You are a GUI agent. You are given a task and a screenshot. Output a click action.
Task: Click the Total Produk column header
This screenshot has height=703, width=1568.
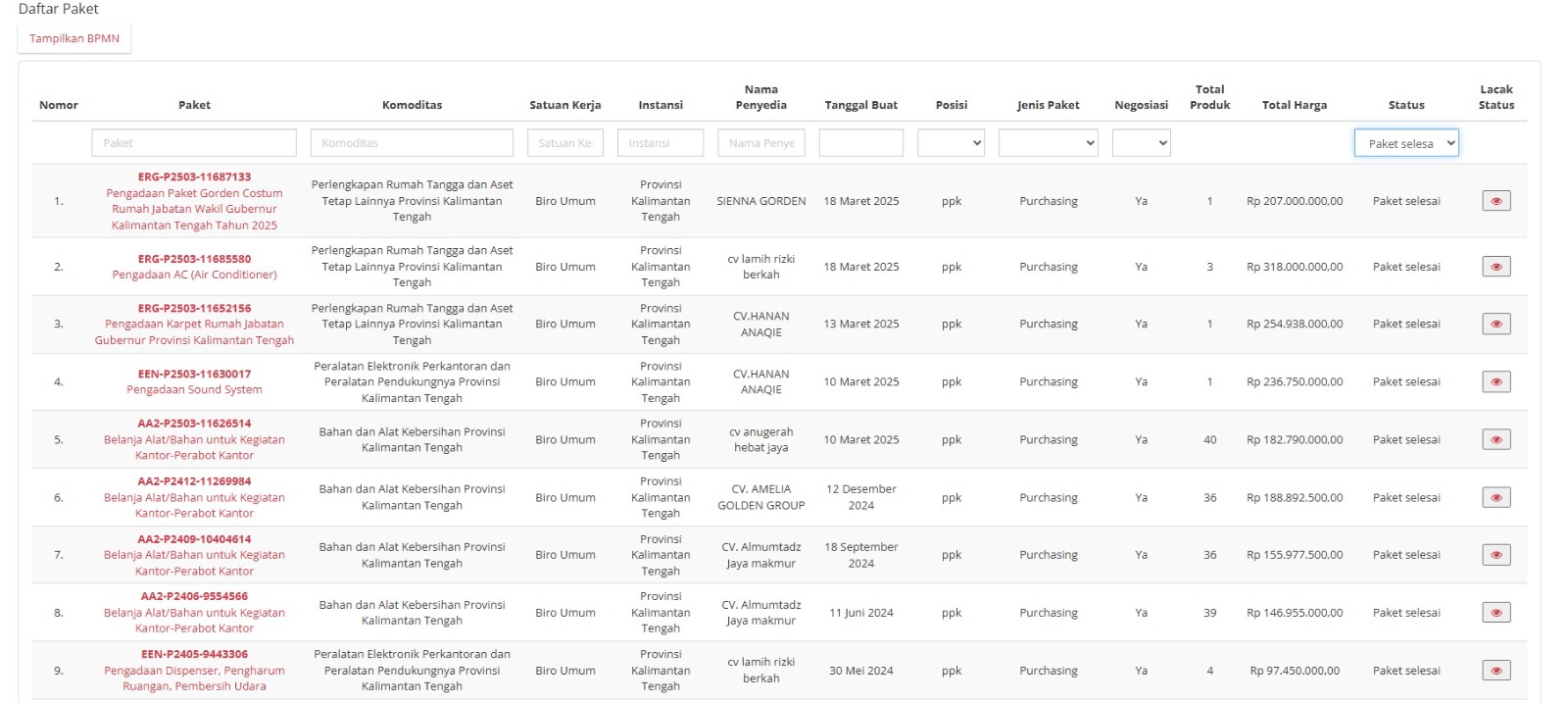(1209, 97)
